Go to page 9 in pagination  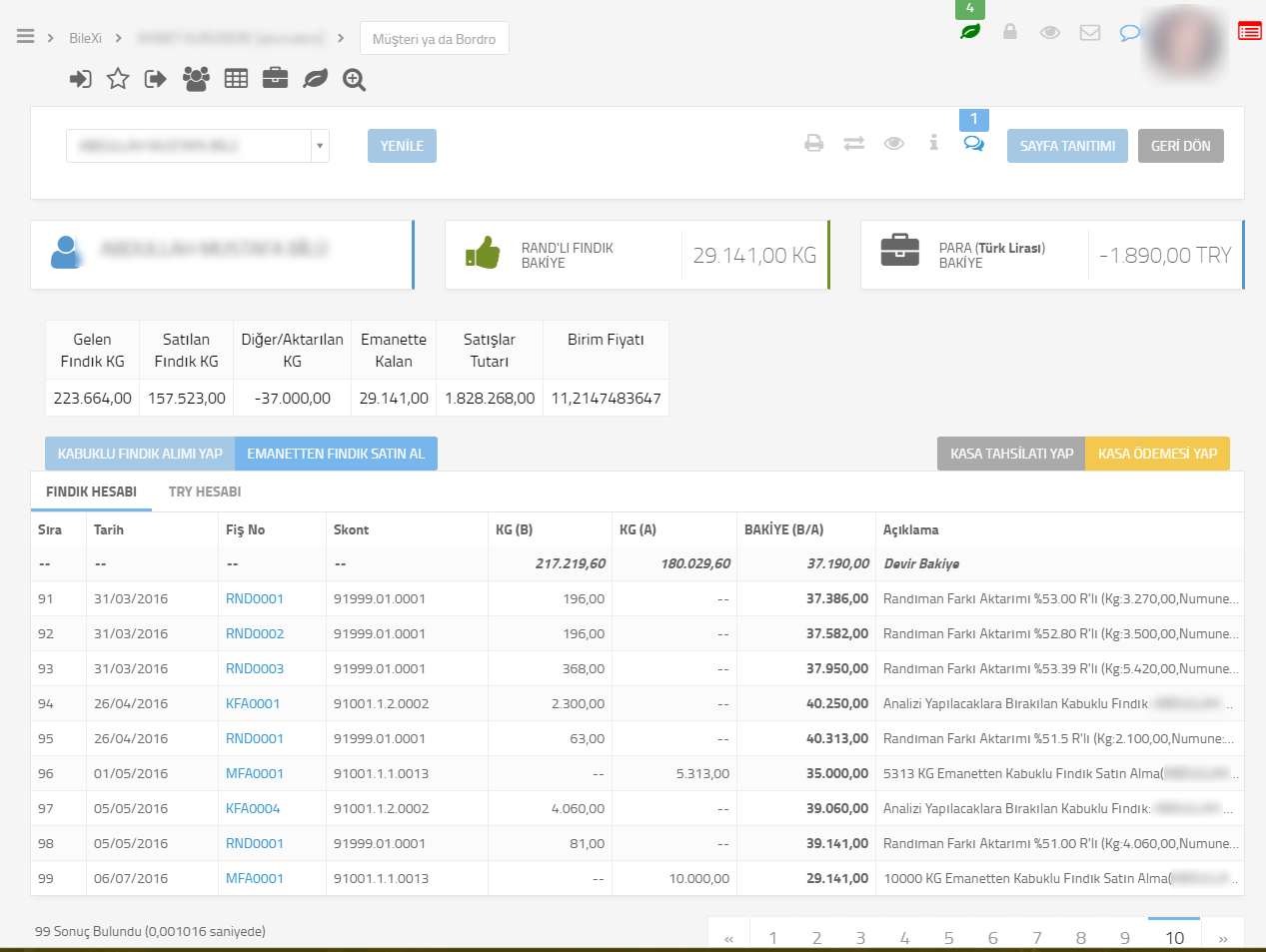pos(1125,937)
